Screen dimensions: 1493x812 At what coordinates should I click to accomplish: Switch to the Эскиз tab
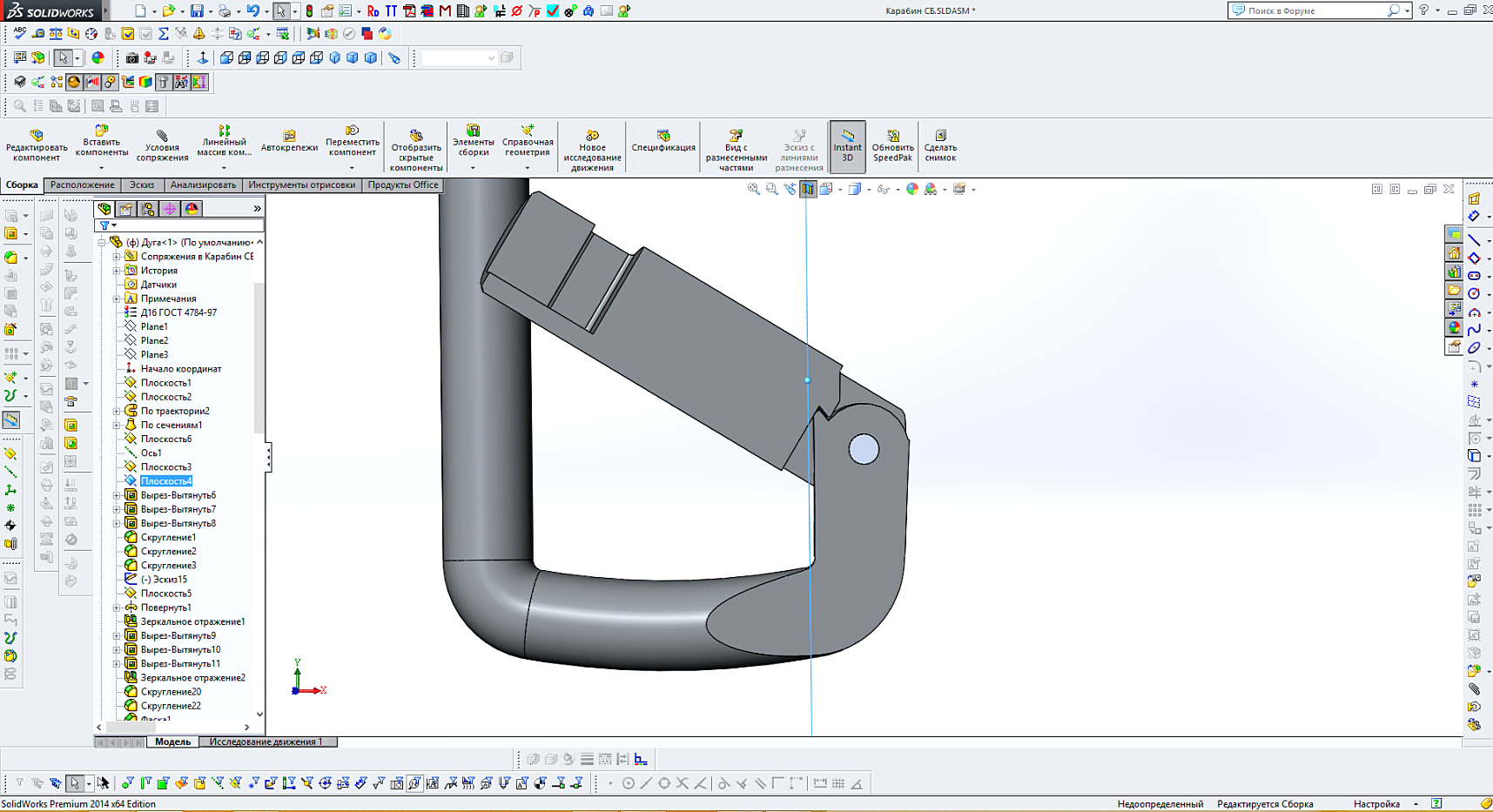[142, 185]
